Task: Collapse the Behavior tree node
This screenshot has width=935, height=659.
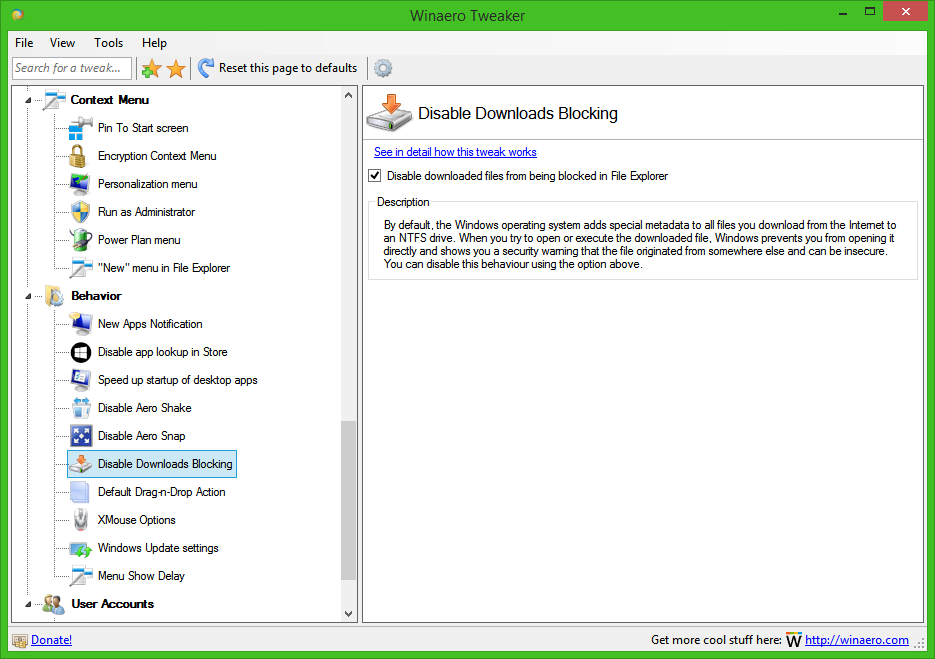Action: pos(28,296)
